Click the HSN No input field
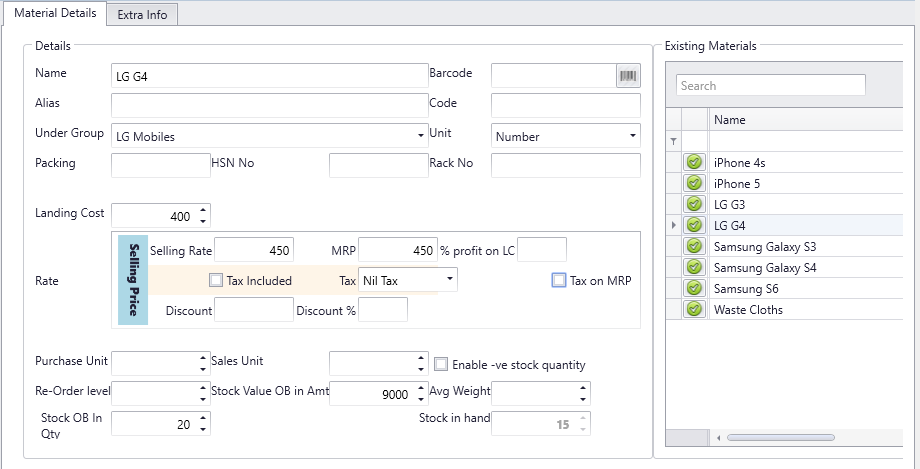This screenshot has width=920, height=469. (378, 166)
